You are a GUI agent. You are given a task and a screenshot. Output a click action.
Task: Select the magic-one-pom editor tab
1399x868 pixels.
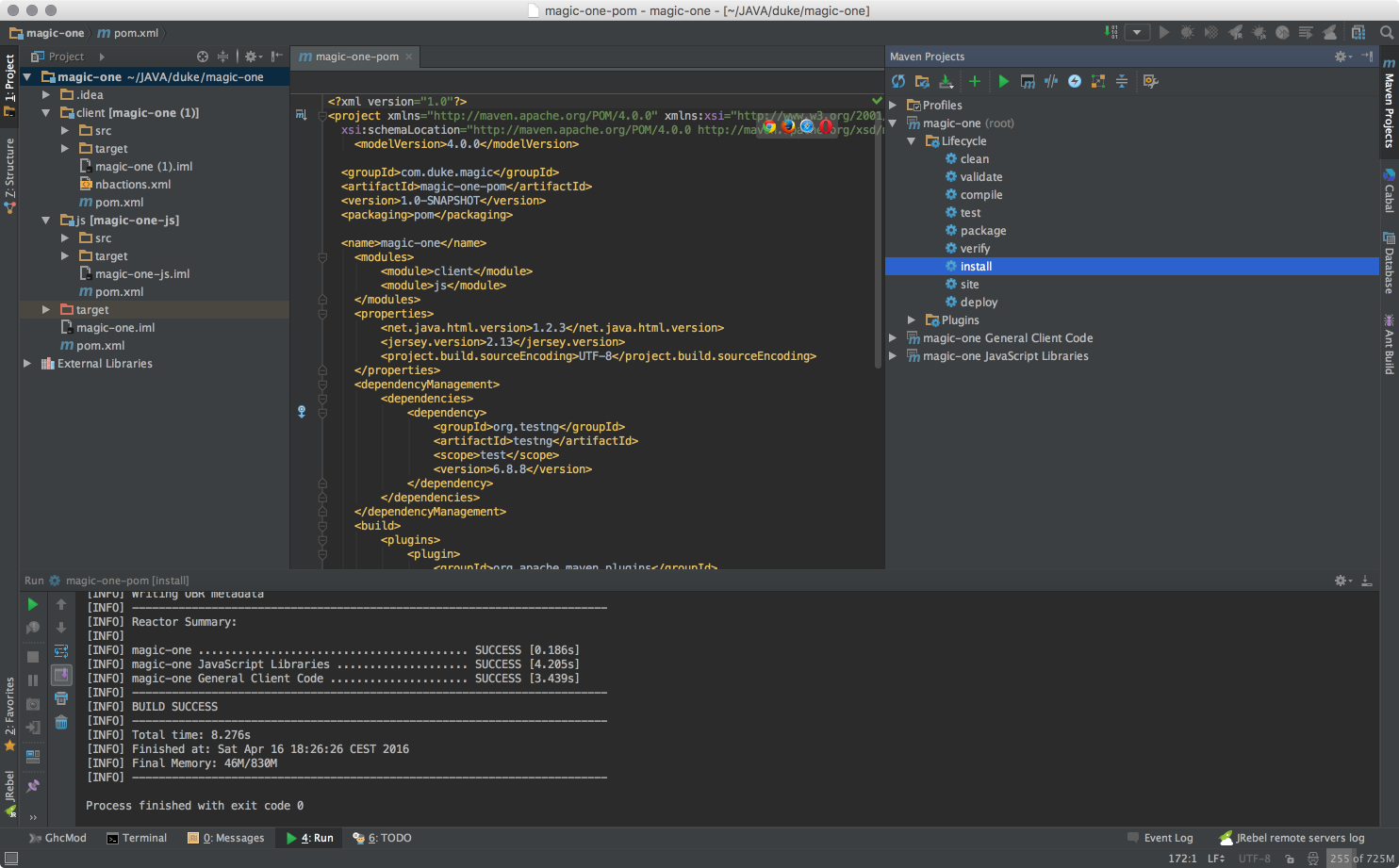355,57
